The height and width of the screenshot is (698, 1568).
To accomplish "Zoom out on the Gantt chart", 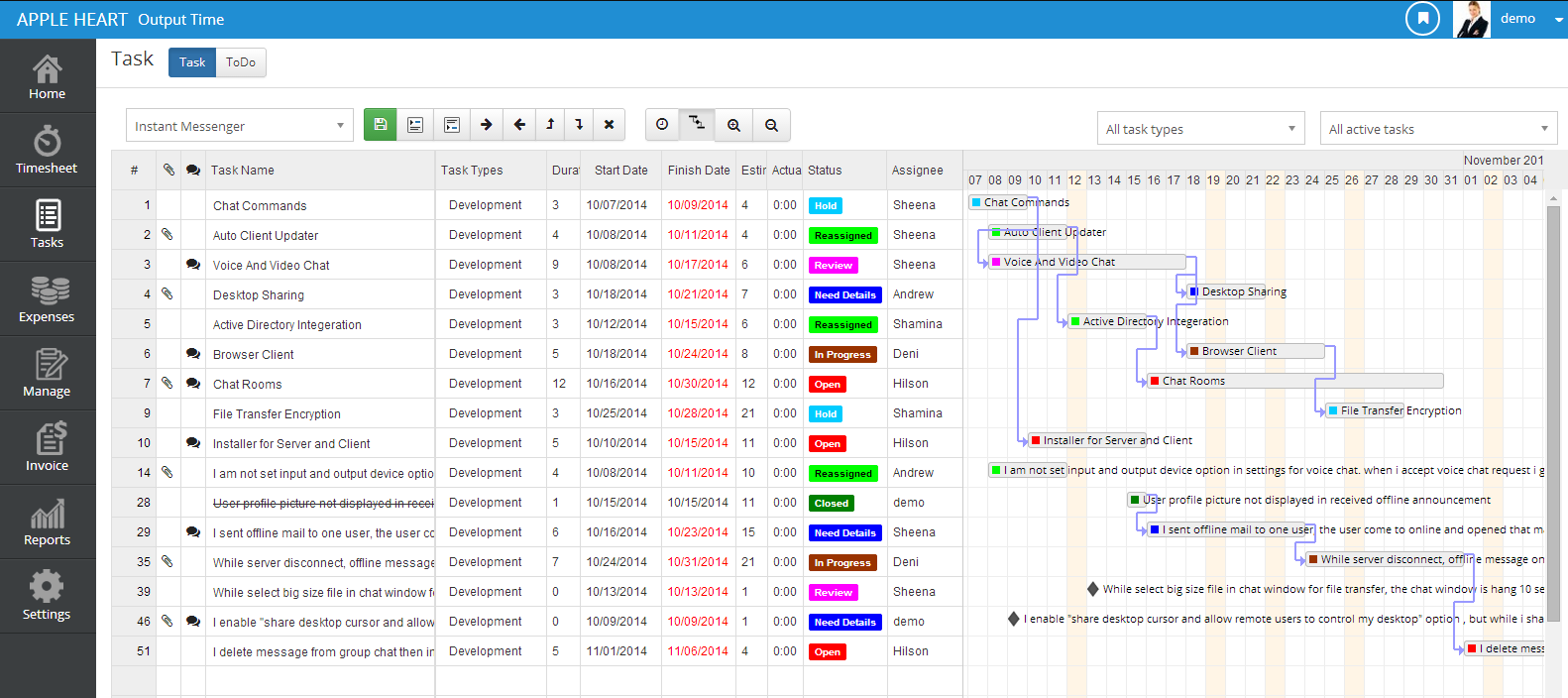I will point(771,125).
